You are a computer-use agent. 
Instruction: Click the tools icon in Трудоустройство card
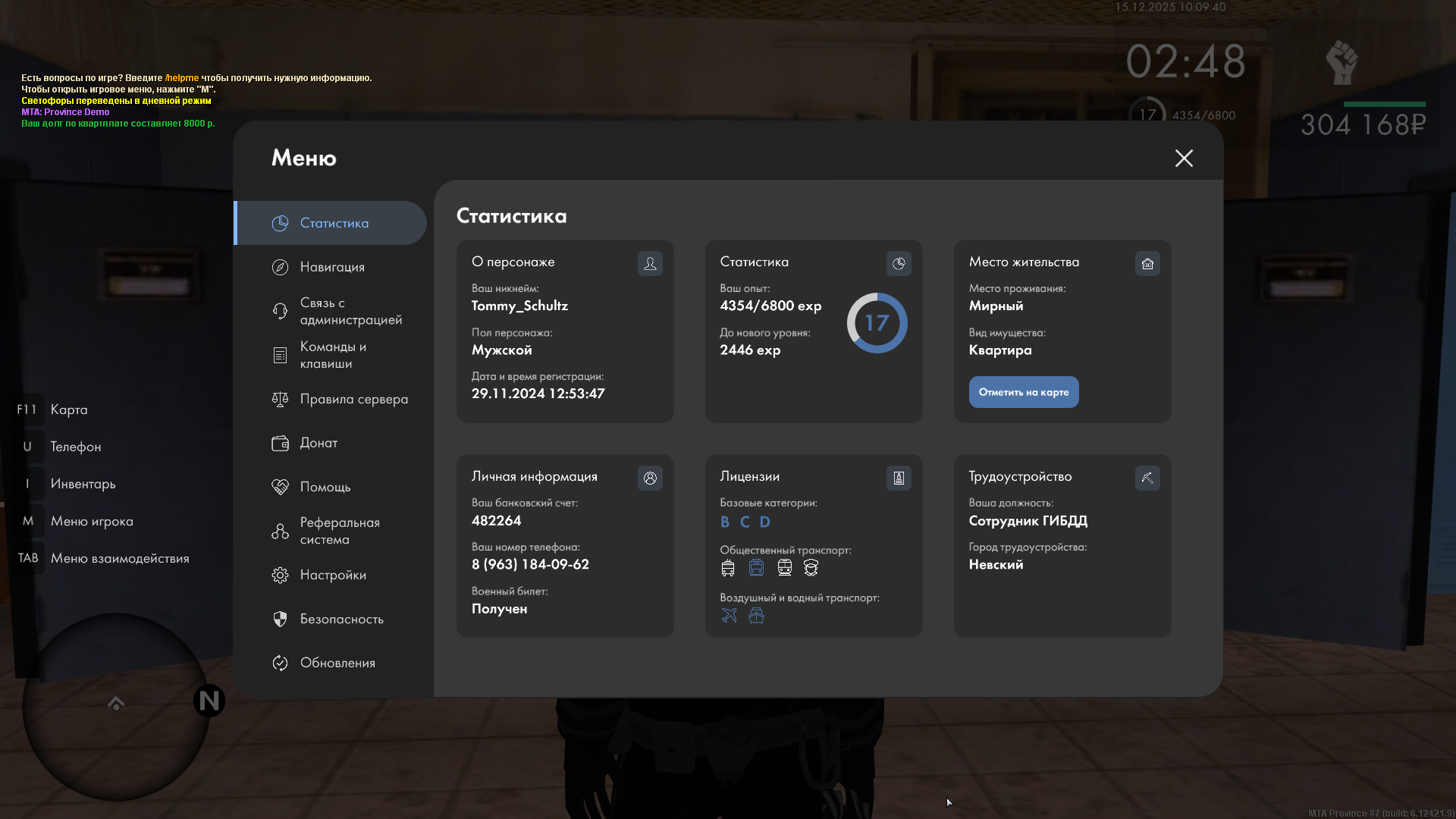[x=1147, y=478]
